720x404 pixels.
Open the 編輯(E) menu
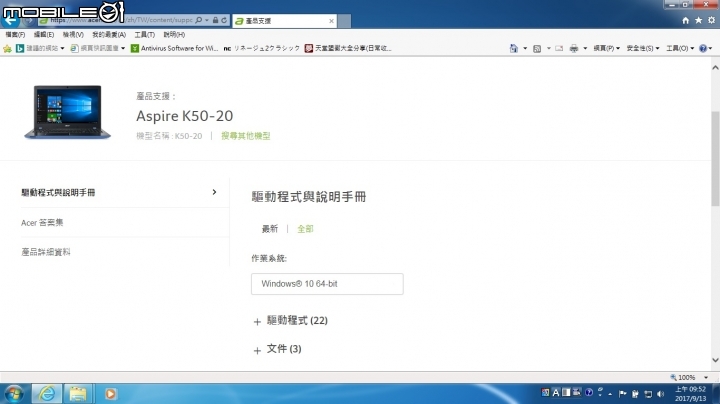click(44, 34)
